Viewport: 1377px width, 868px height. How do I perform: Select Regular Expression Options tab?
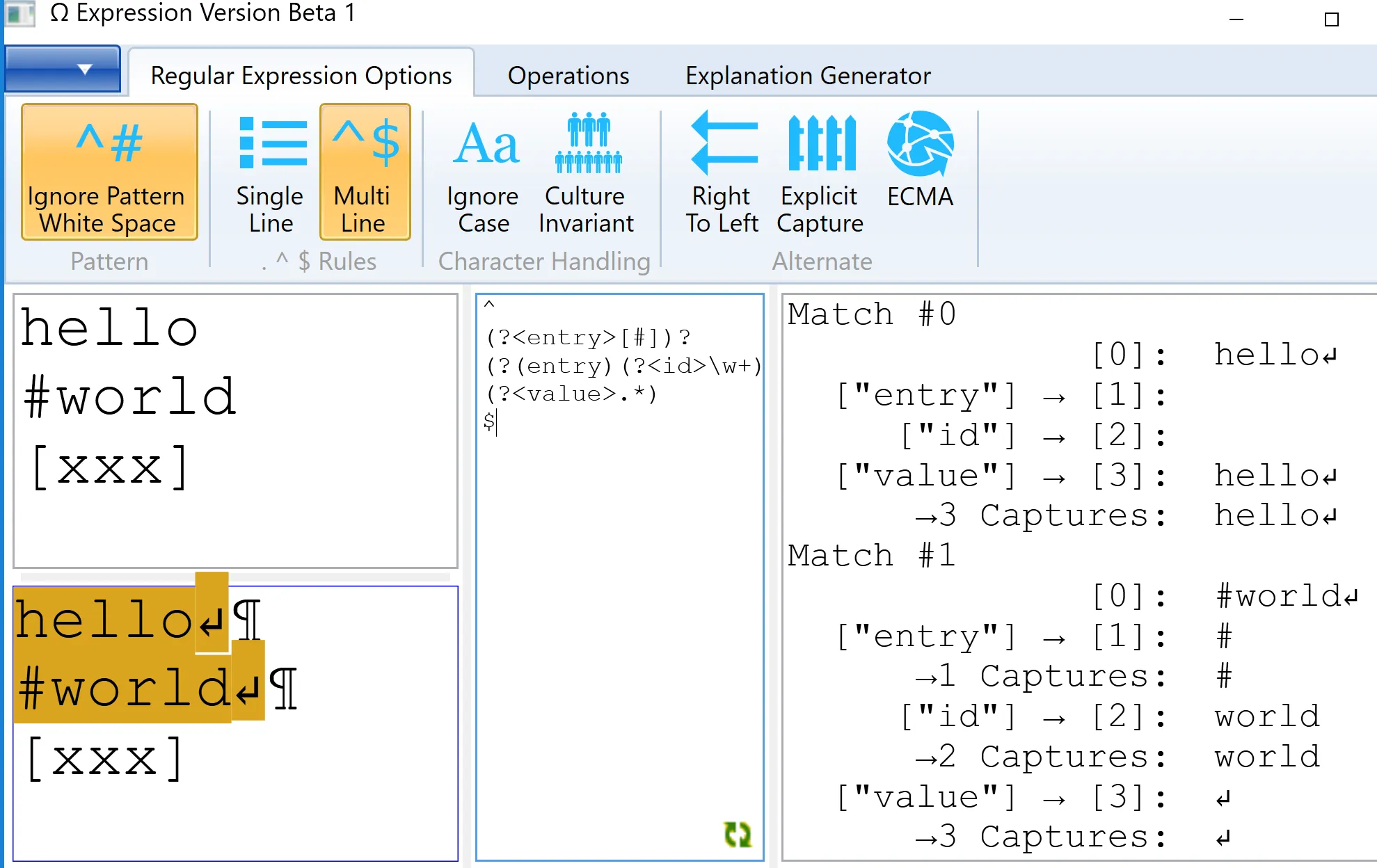(x=301, y=75)
